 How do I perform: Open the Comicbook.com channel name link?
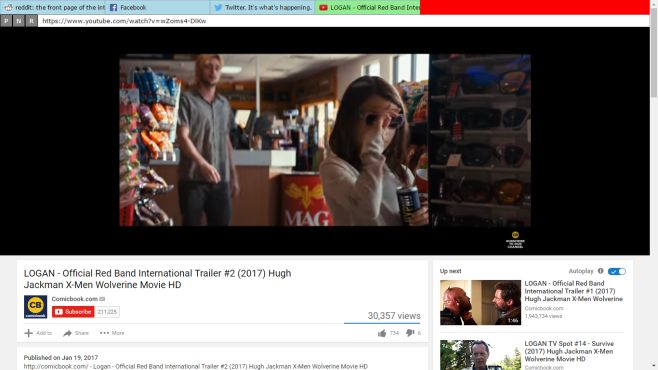tap(74, 299)
